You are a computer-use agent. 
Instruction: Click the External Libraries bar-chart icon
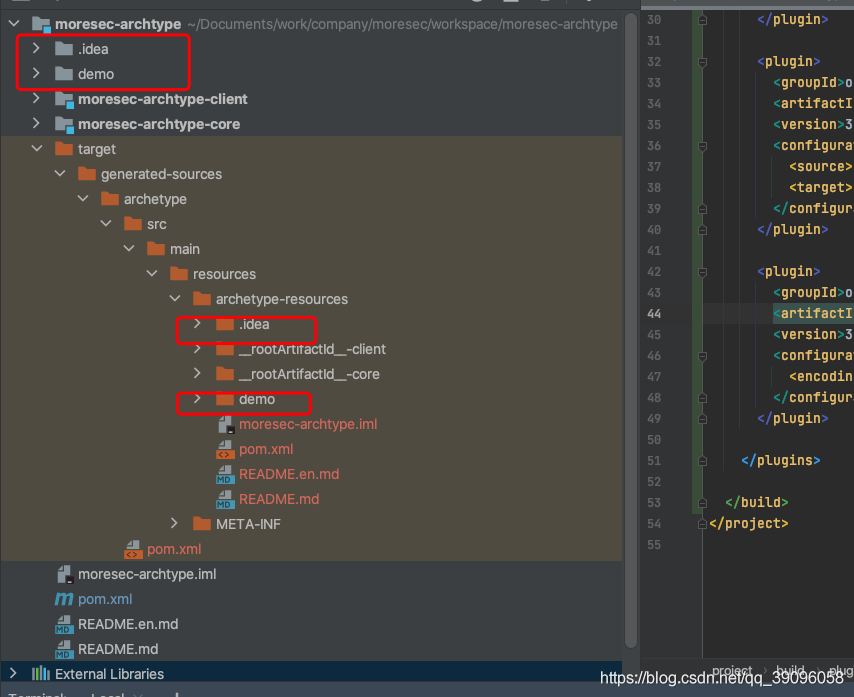[41, 674]
